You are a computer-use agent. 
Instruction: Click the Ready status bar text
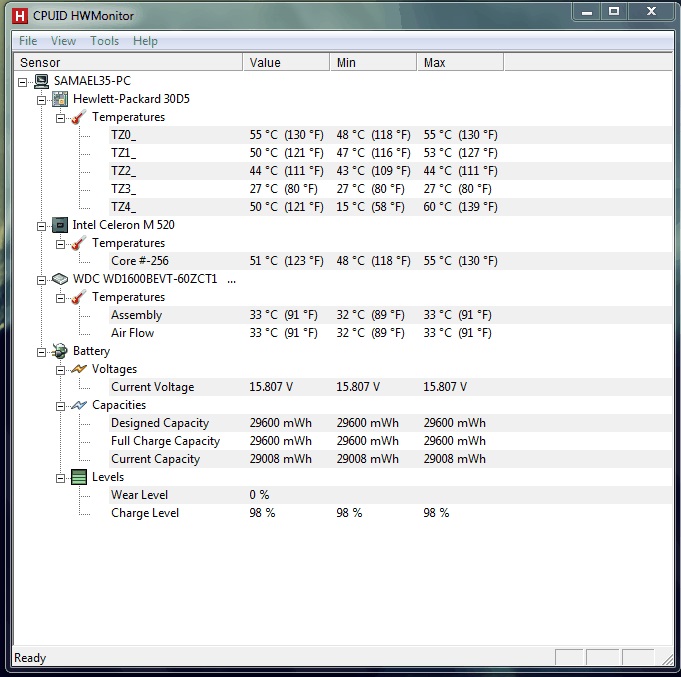[x=30, y=658]
